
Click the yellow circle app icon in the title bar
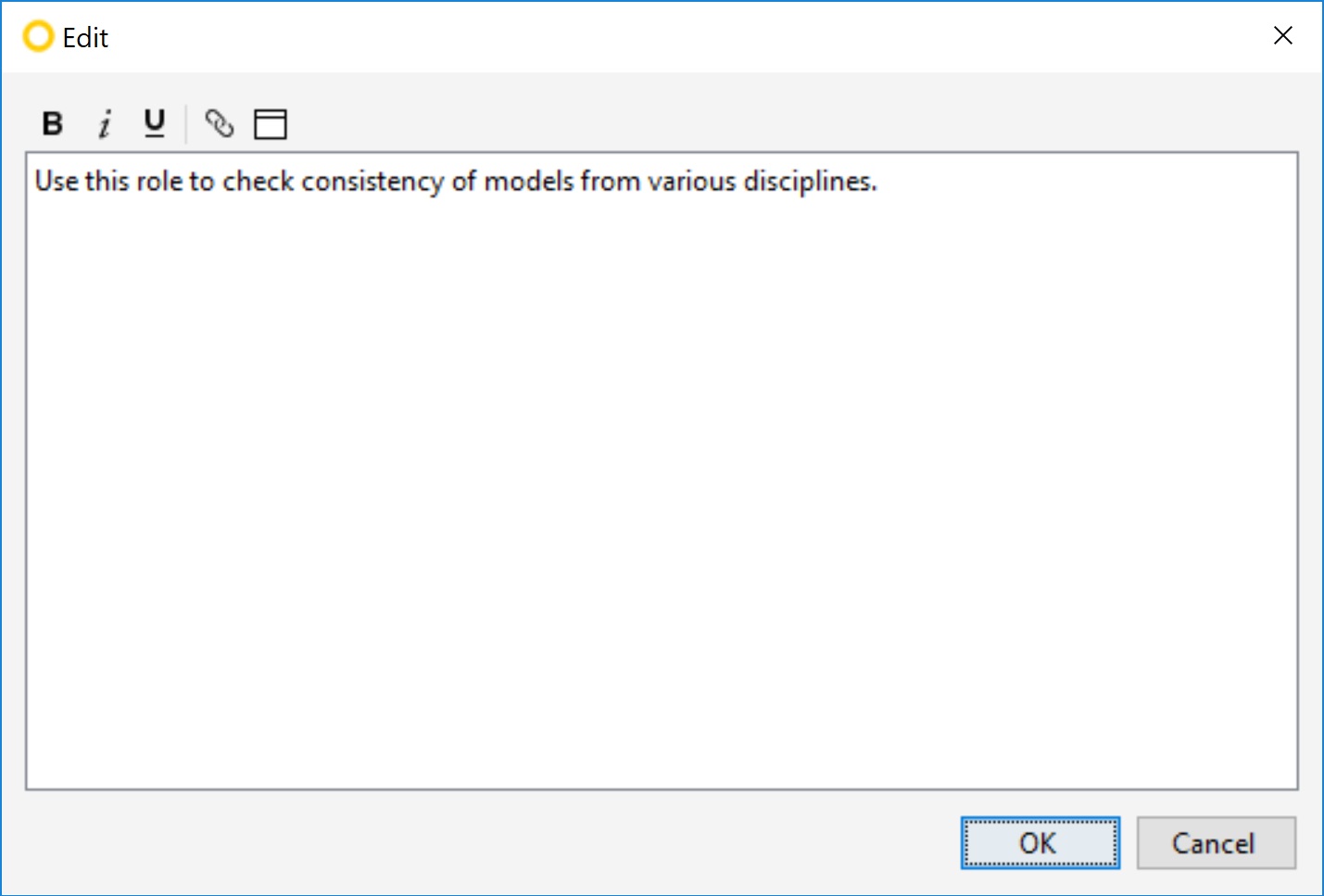[38, 37]
